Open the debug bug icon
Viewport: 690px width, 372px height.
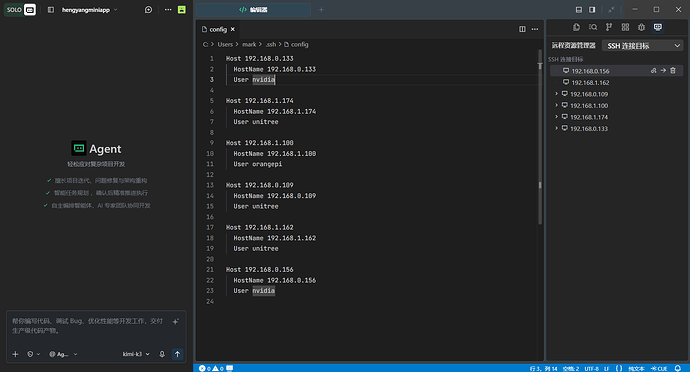tap(642, 27)
